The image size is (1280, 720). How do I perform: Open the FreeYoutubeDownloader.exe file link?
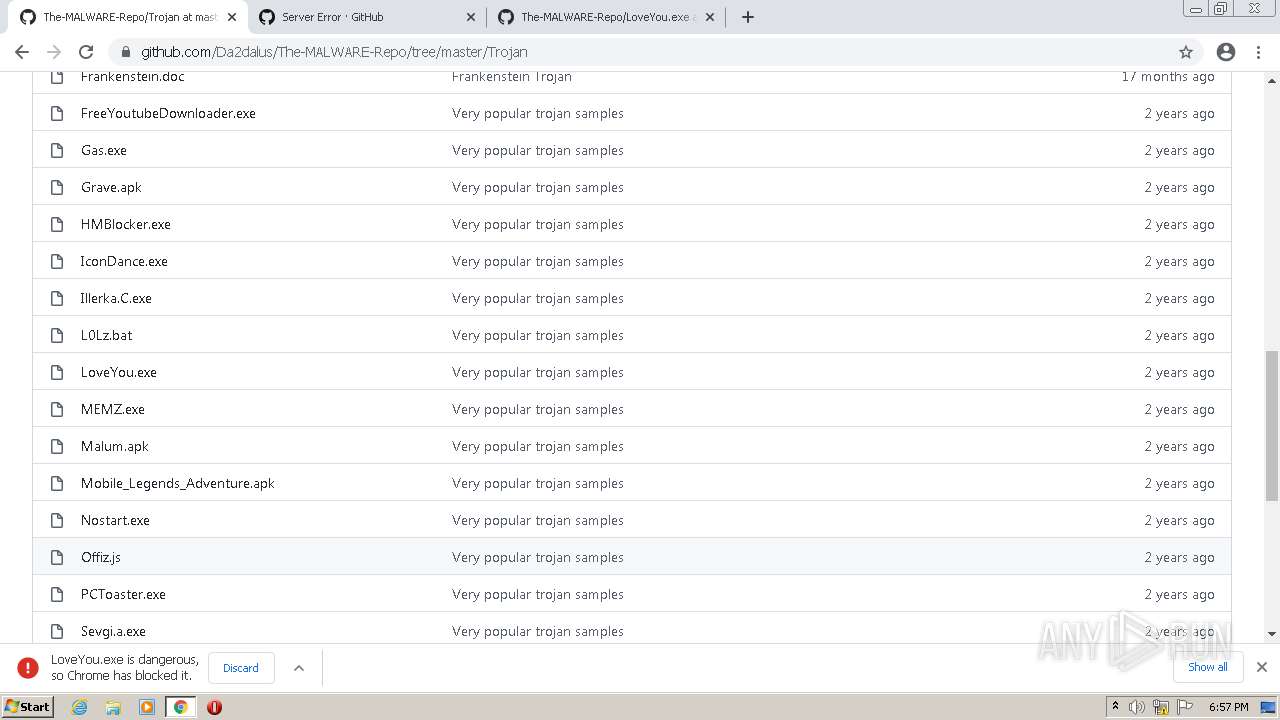168,113
